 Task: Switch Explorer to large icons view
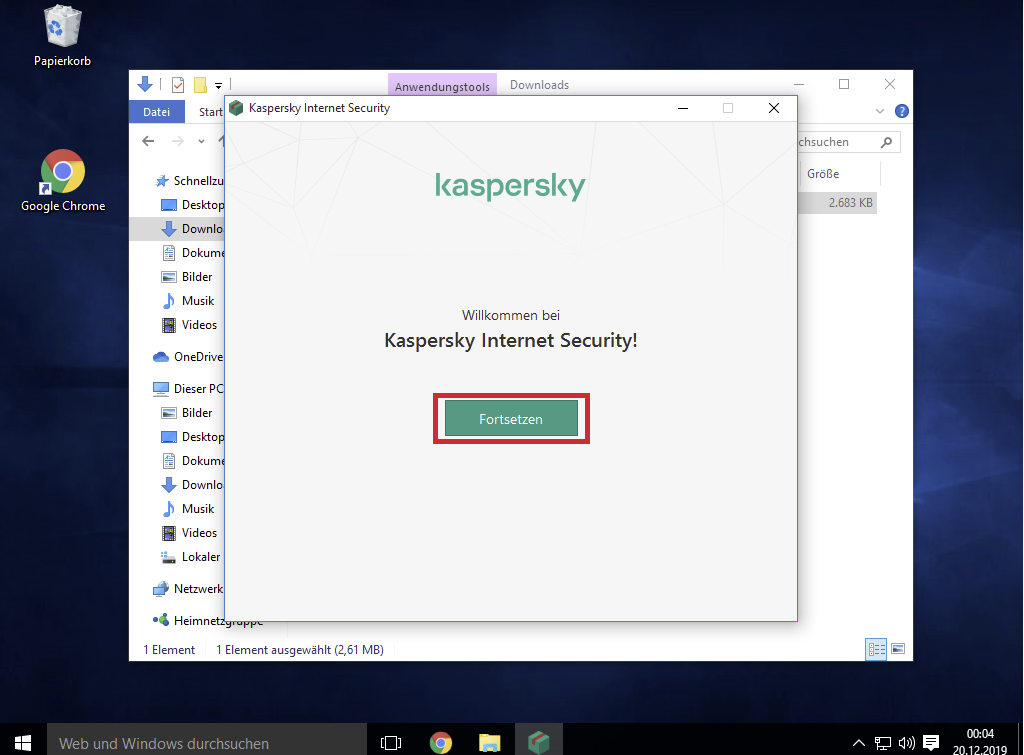tap(898, 649)
